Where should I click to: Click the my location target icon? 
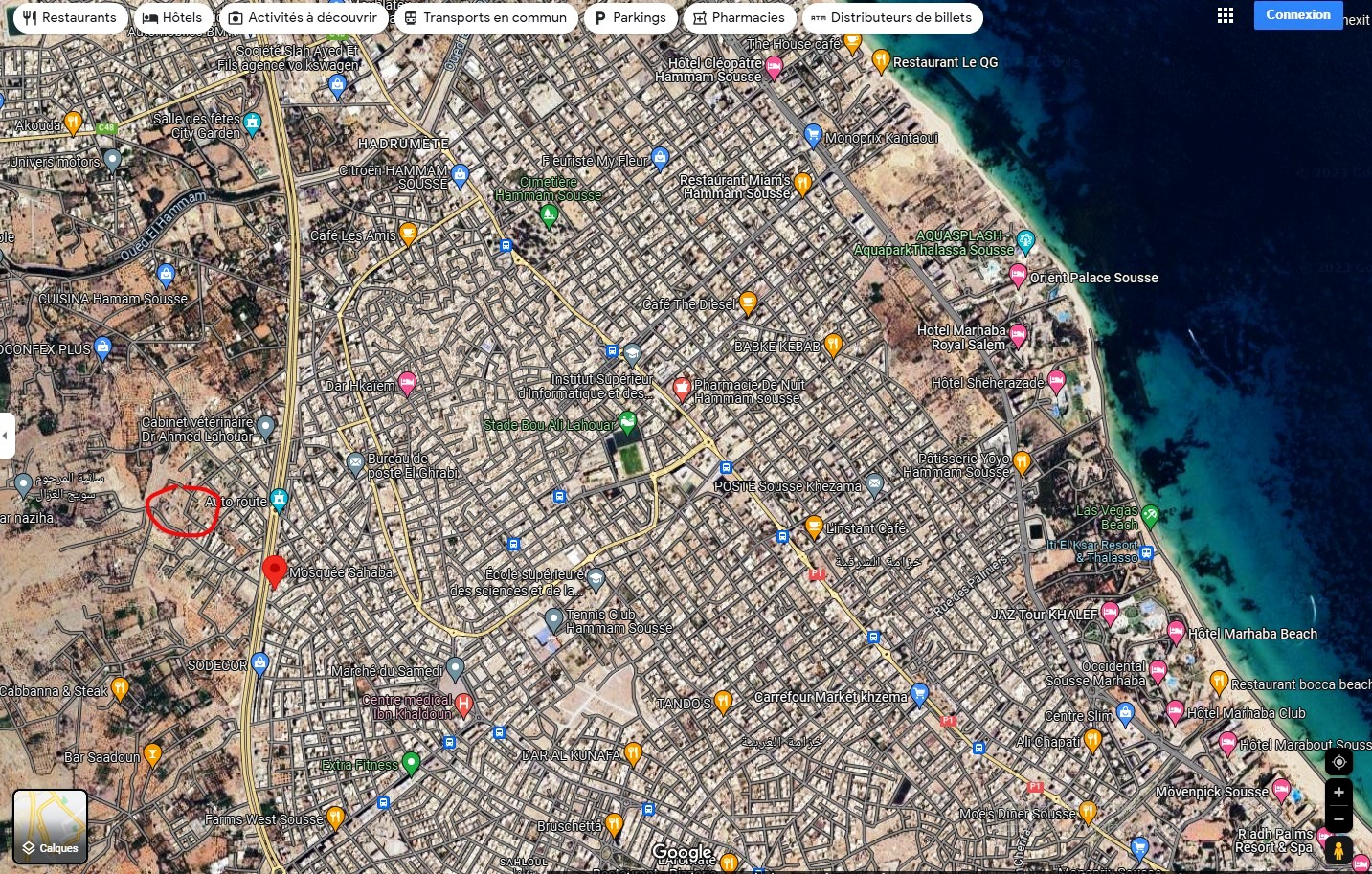pyautogui.click(x=1338, y=762)
